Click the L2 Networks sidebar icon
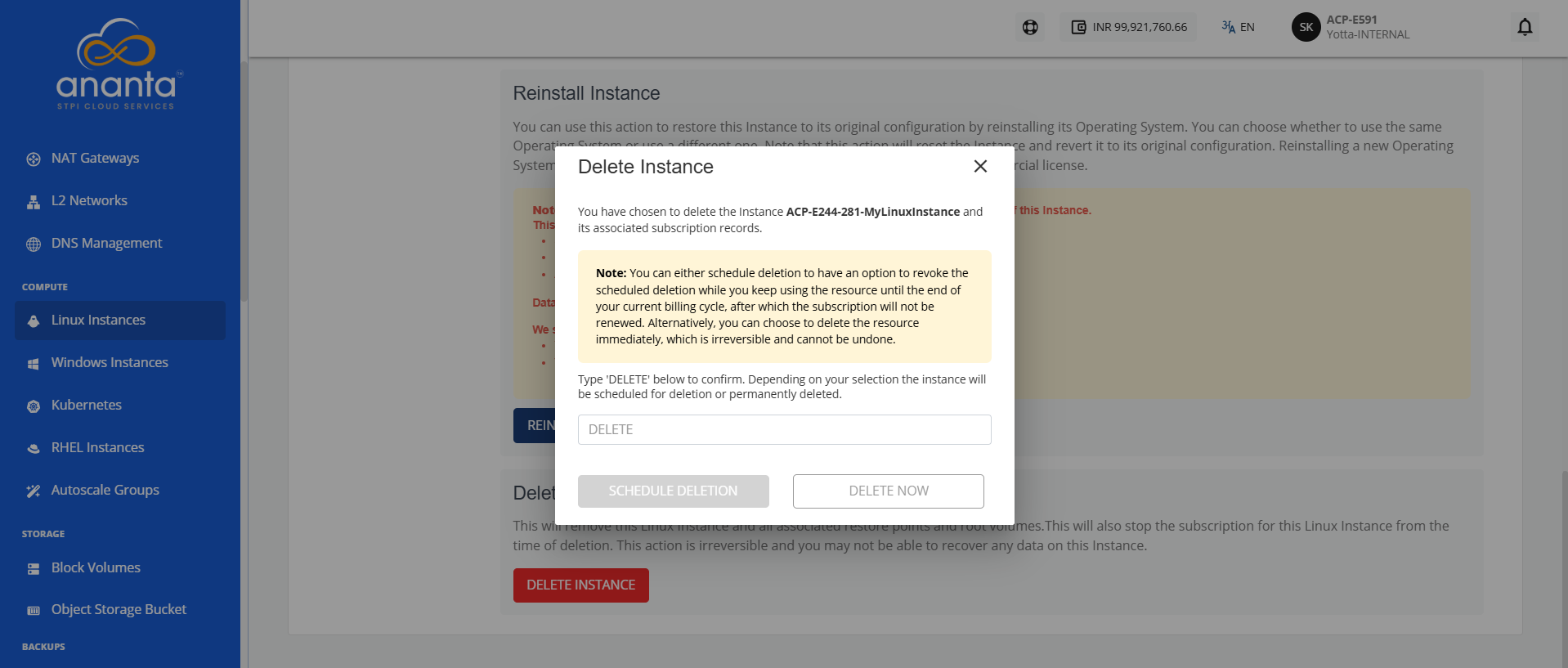The width and height of the screenshot is (1568, 668). [x=34, y=201]
